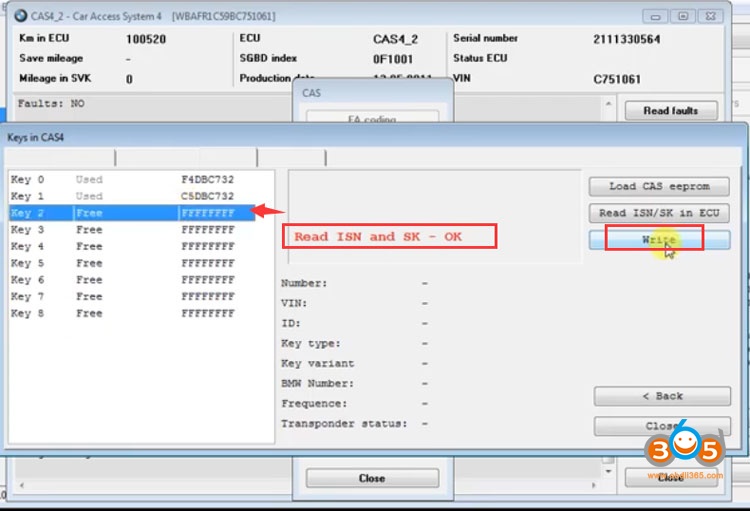Click the VIN value C751061
This screenshot has width=750, height=511.
tap(617, 79)
